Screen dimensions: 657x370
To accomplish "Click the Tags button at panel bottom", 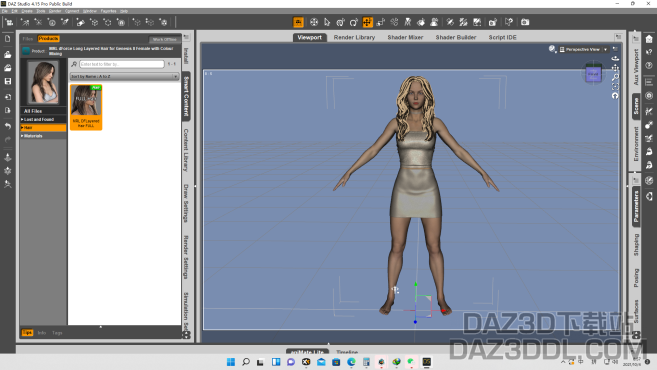I will 57,333.
